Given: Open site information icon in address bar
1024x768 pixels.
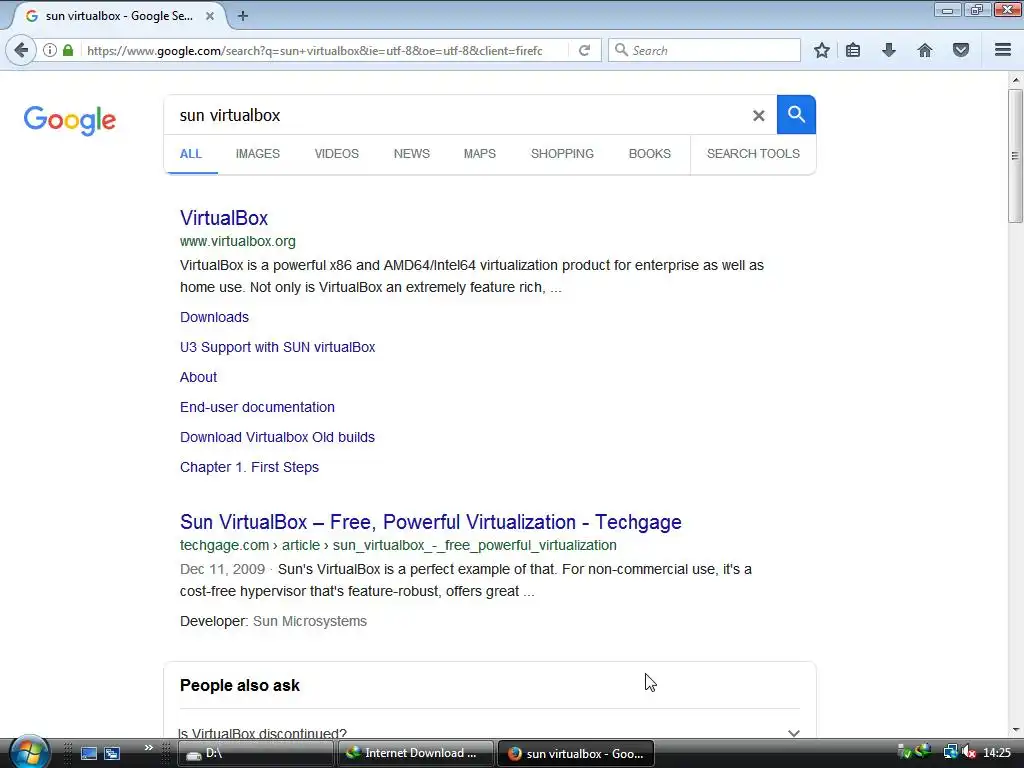Looking at the screenshot, I should [x=50, y=50].
